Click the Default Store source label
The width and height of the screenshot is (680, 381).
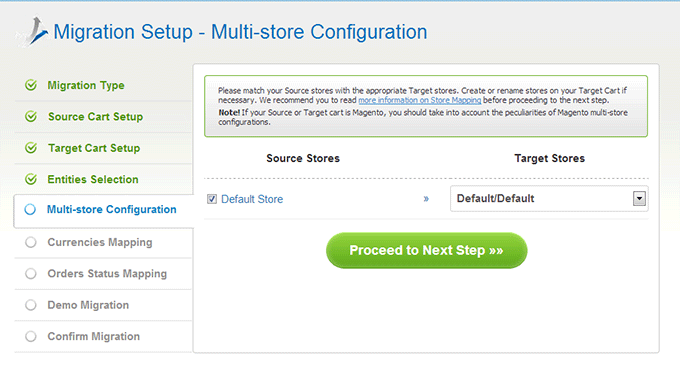tap(252, 199)
